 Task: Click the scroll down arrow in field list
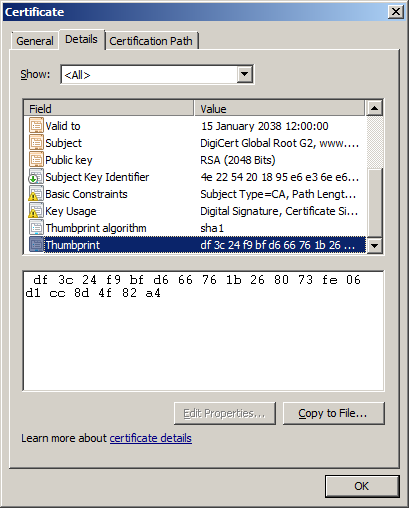coord(375,246)
